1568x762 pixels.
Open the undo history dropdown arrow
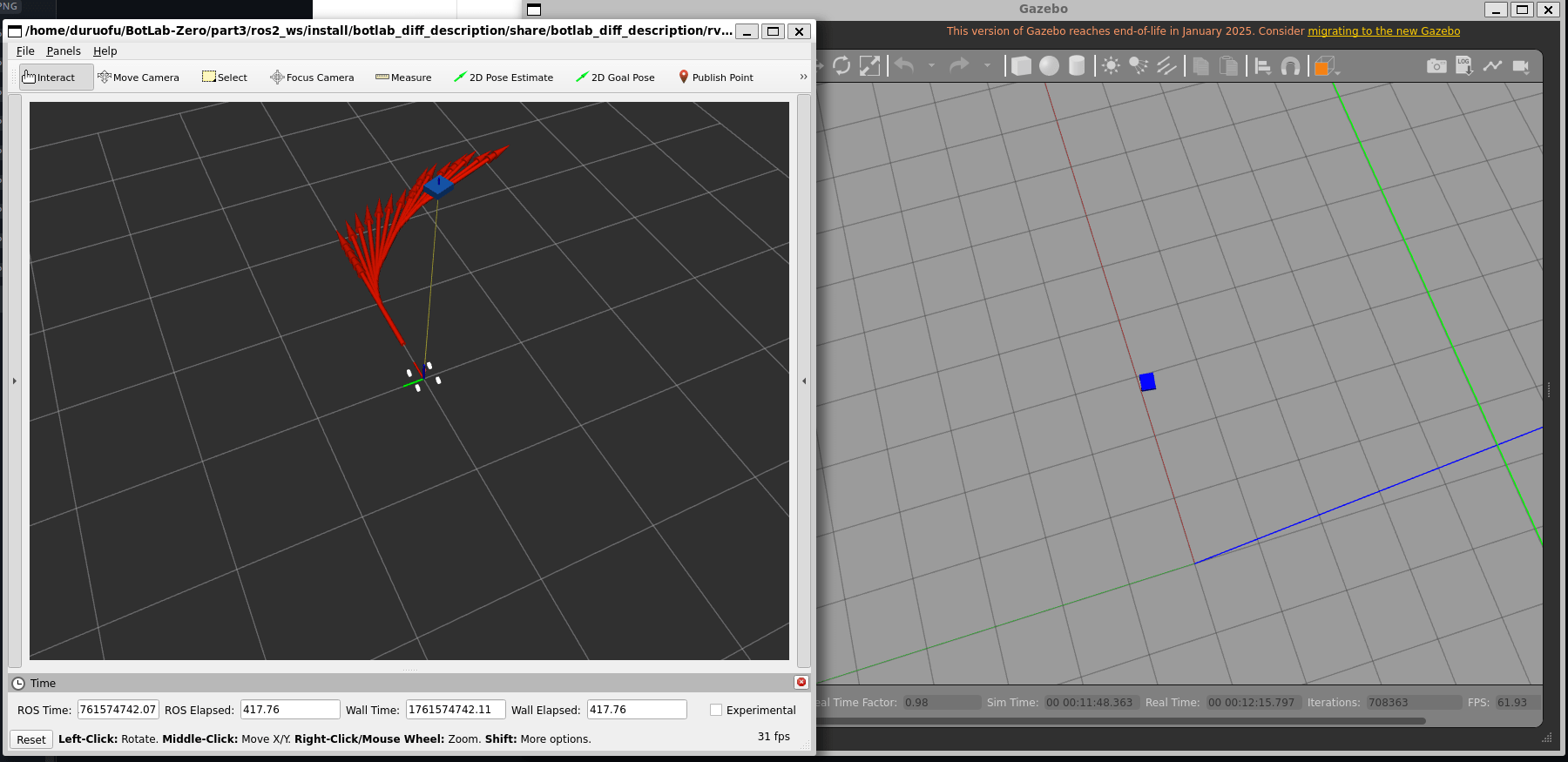(931, 66)
